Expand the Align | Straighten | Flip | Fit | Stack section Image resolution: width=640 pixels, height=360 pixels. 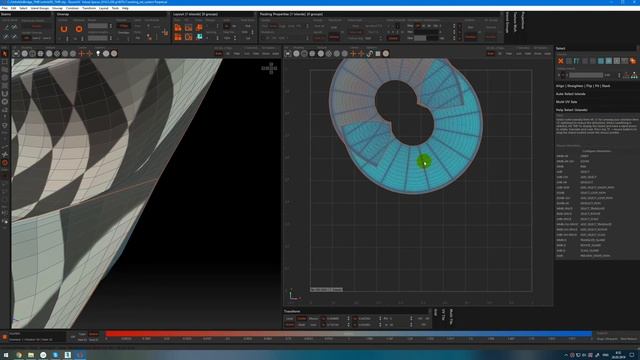(583, 86)
